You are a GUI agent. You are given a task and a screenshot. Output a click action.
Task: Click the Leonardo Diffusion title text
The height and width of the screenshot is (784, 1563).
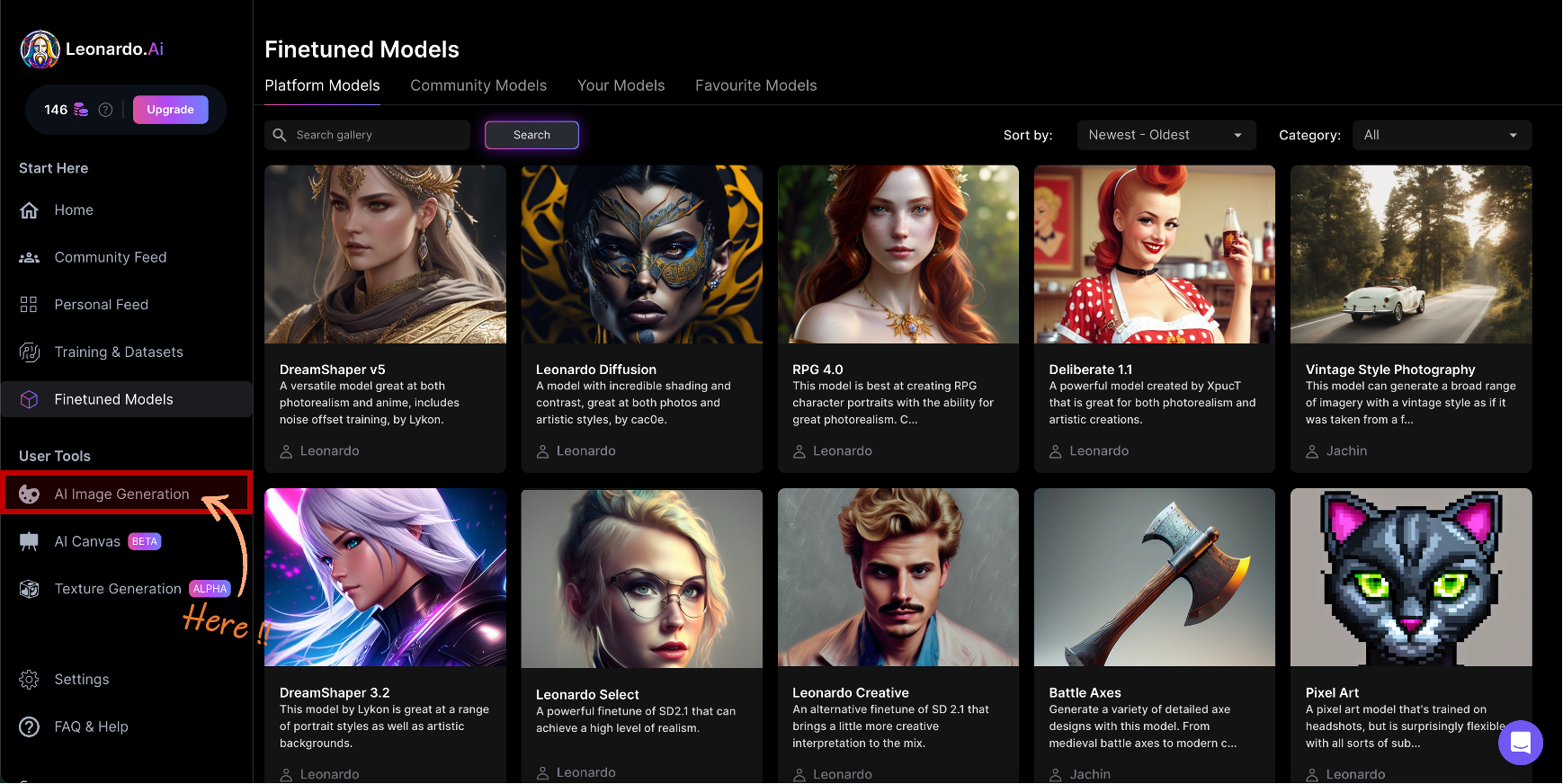(596, 370)
